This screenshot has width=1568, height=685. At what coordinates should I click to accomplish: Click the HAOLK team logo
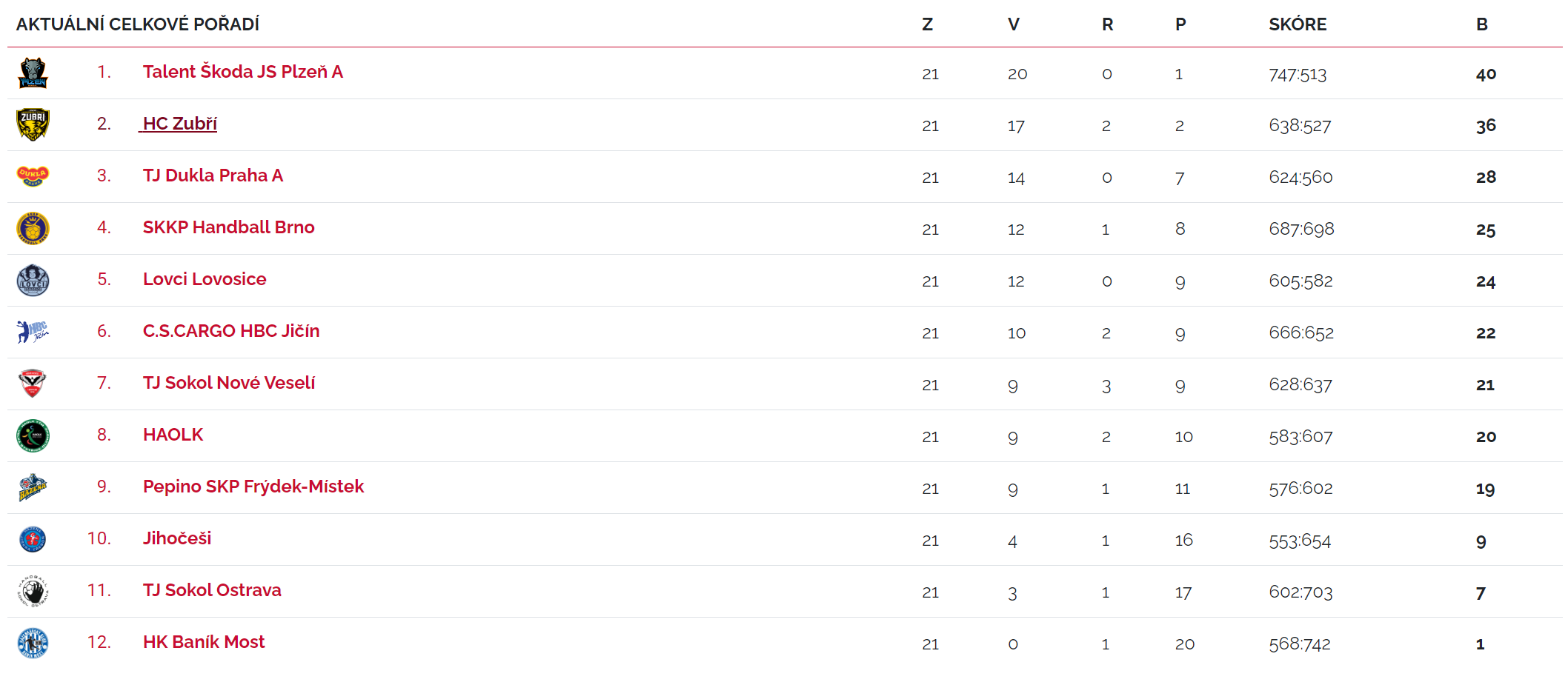click(33, 435)
